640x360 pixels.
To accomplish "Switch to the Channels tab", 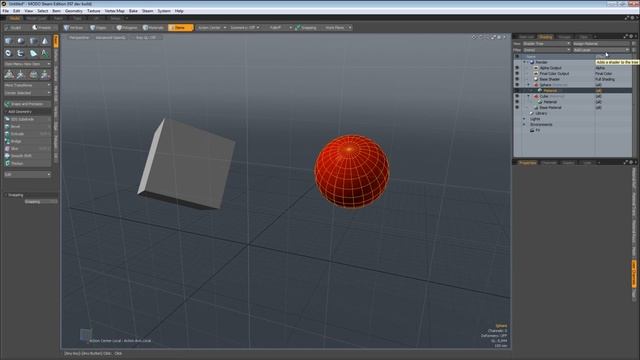I will pos(549,163).
